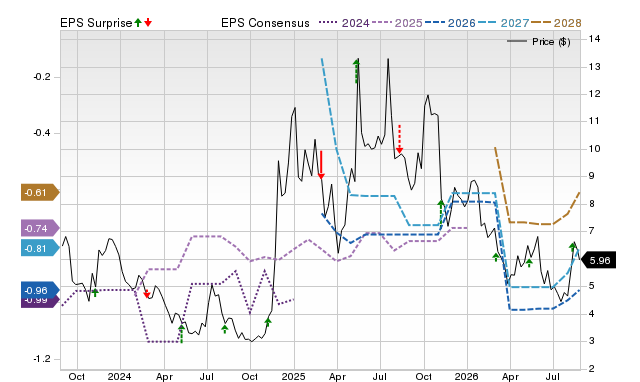
Task: Click the 8 price axis label
Action: point(592,204)
